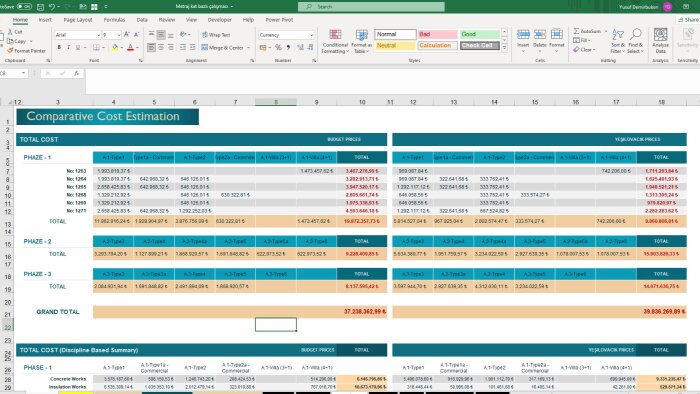Select the GRAND TOTAL label cell
Image resolution: width=700 pixels, height=394 pixels.
click(x=58, y=312)
